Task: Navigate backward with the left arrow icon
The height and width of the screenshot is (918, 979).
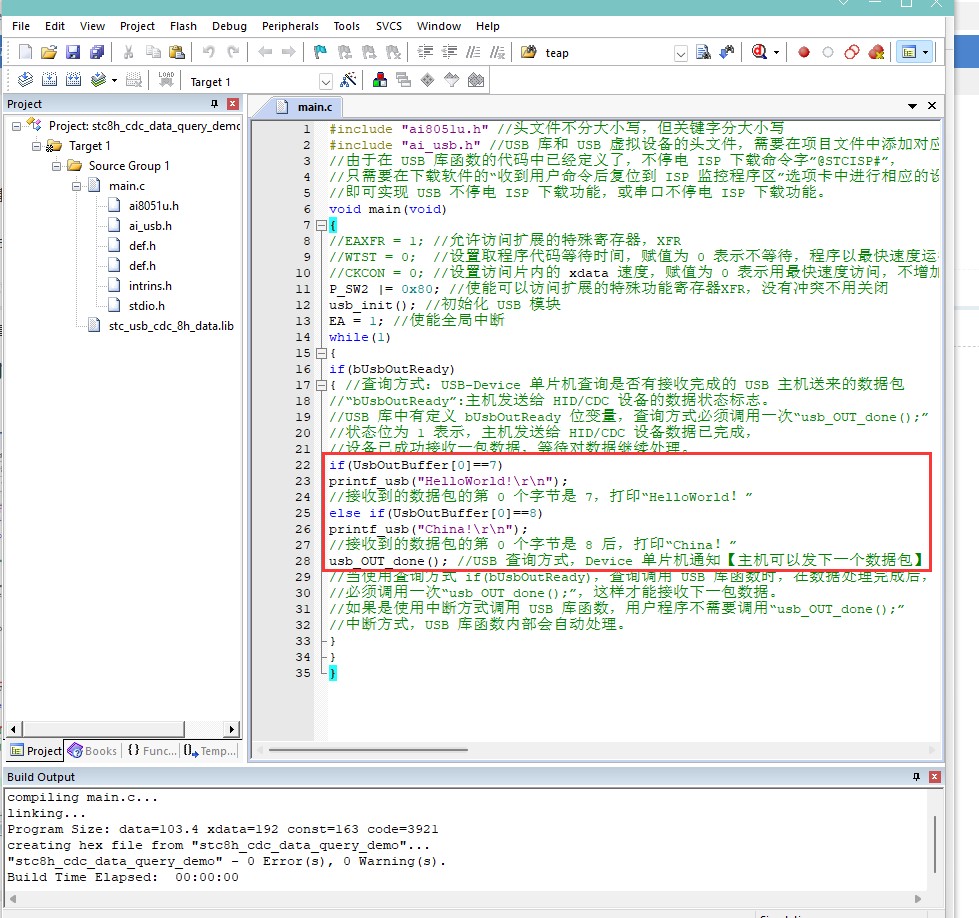Action: pos(265,52)
